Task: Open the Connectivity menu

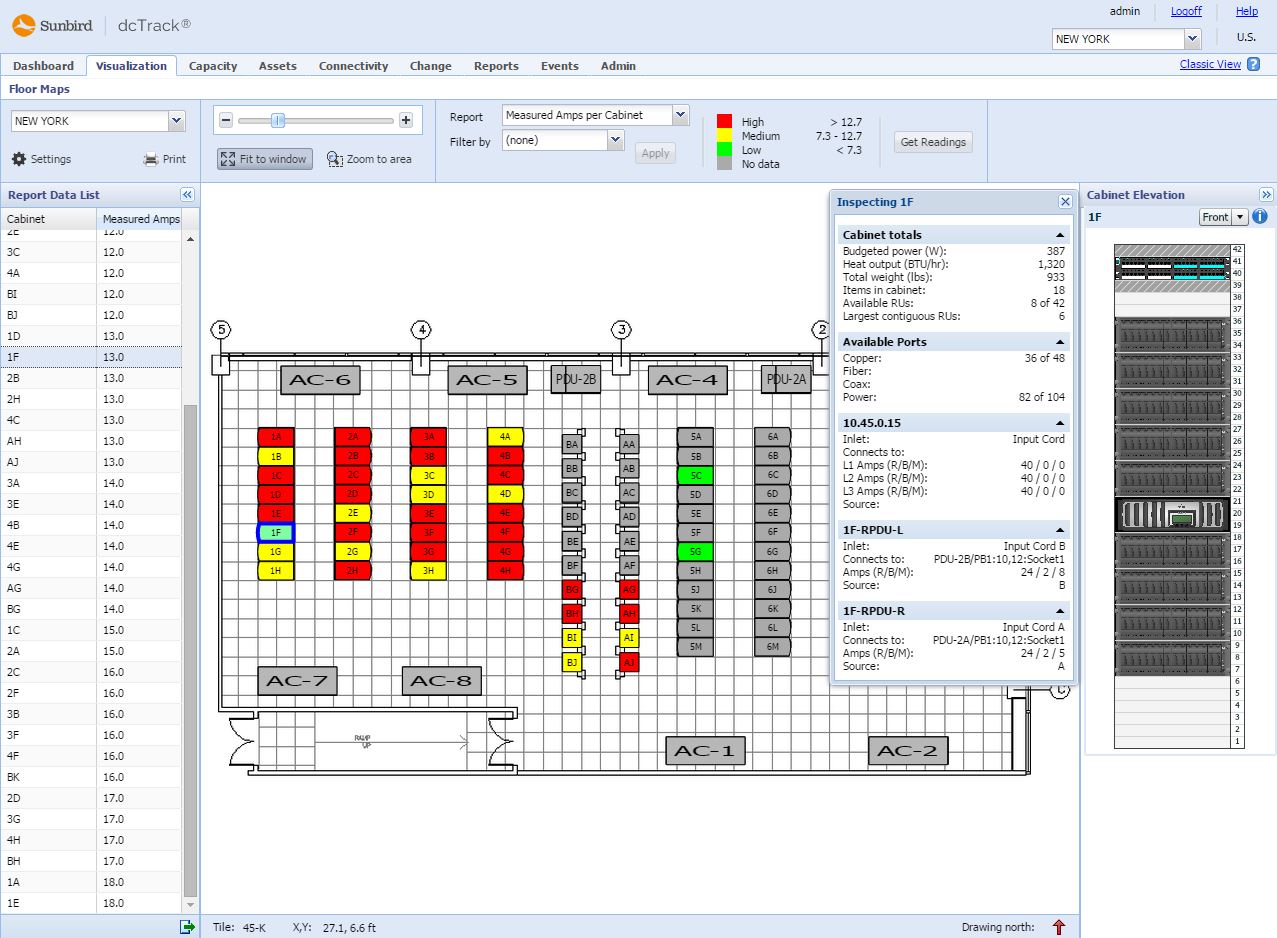Action: (353, 66)
